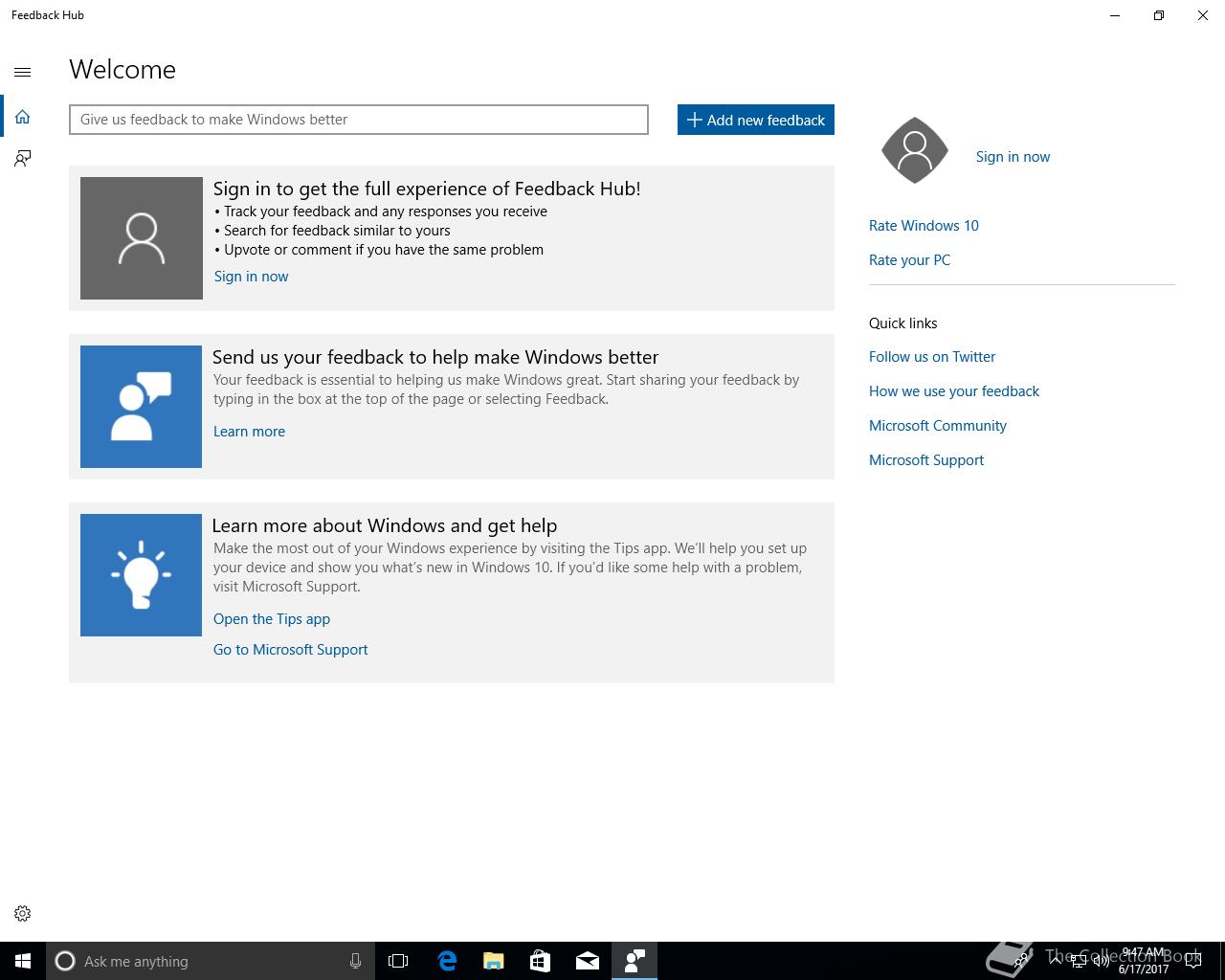Click the diamond-shaped profile avatar
The height and width of the screenshot is (980, 1225).
click(x=915, y=150)
